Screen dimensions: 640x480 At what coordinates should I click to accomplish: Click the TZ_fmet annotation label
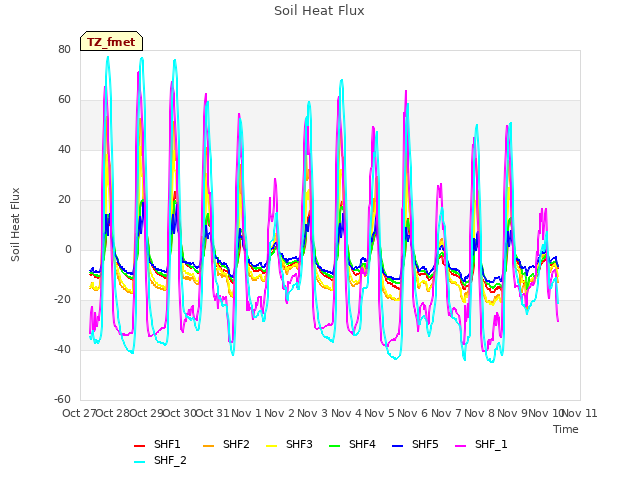111,42
